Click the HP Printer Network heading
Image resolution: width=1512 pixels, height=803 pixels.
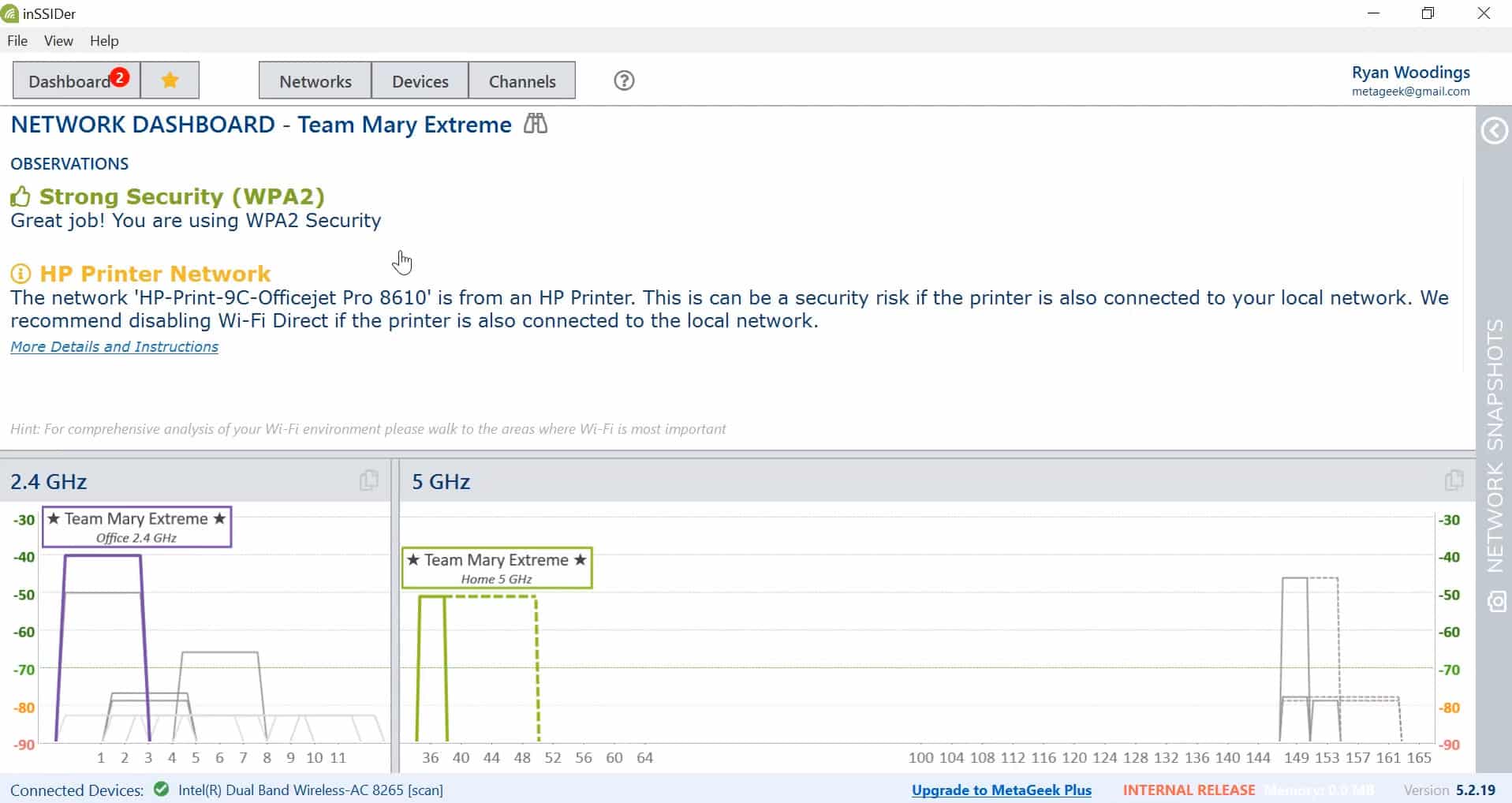pos(155,274)
